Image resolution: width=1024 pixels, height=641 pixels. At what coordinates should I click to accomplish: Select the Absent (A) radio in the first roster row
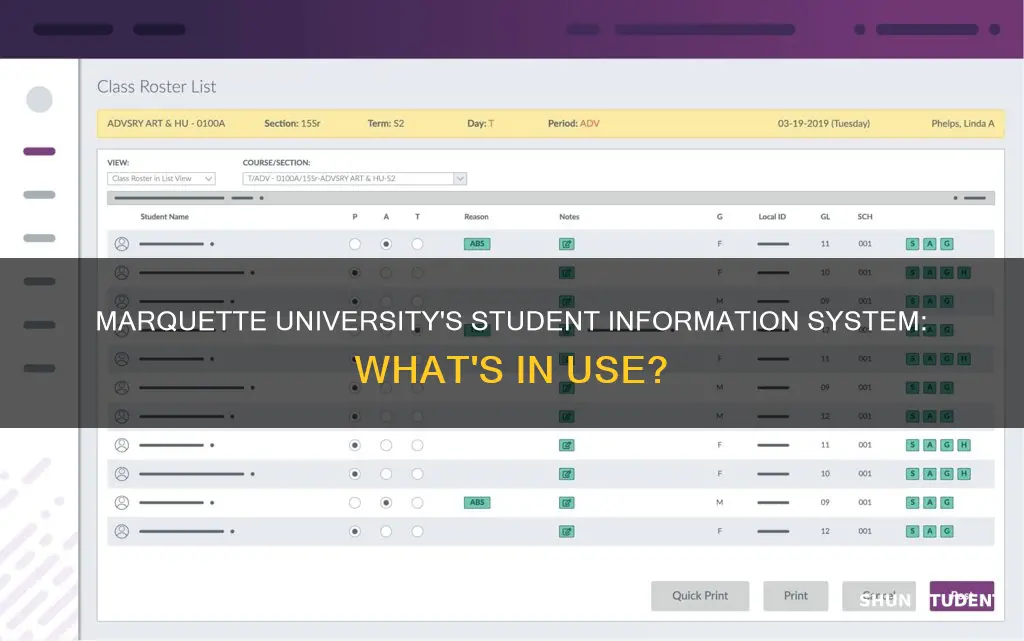point(386,244)
